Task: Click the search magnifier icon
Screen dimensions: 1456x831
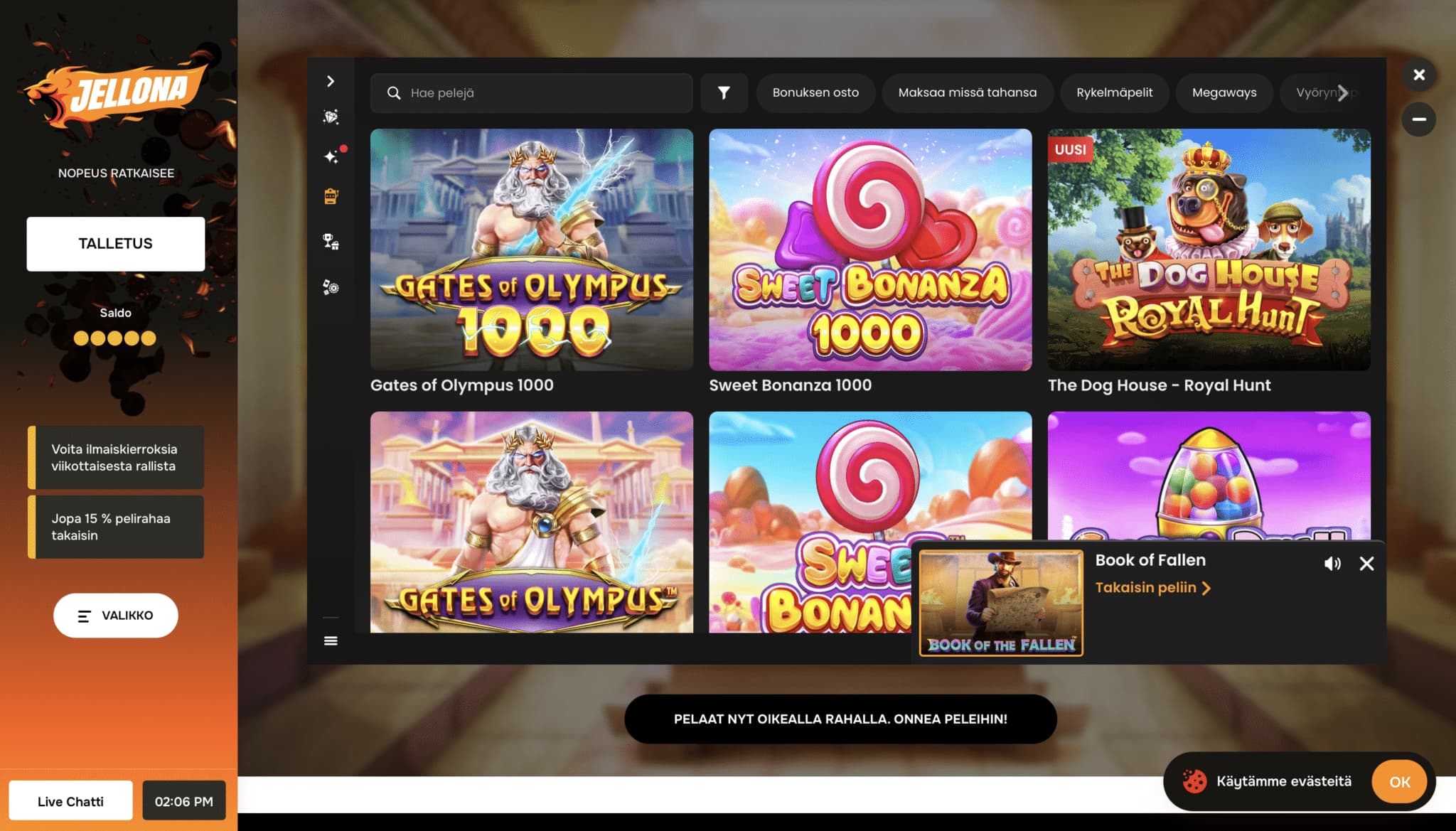Action: [x=393, y=92]
